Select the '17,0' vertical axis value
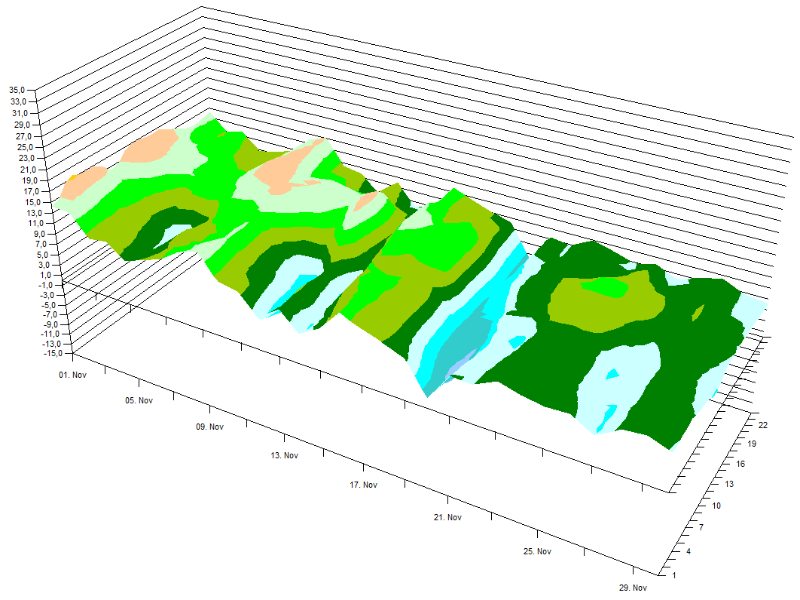Screen dimensions: 800x600 31,192
